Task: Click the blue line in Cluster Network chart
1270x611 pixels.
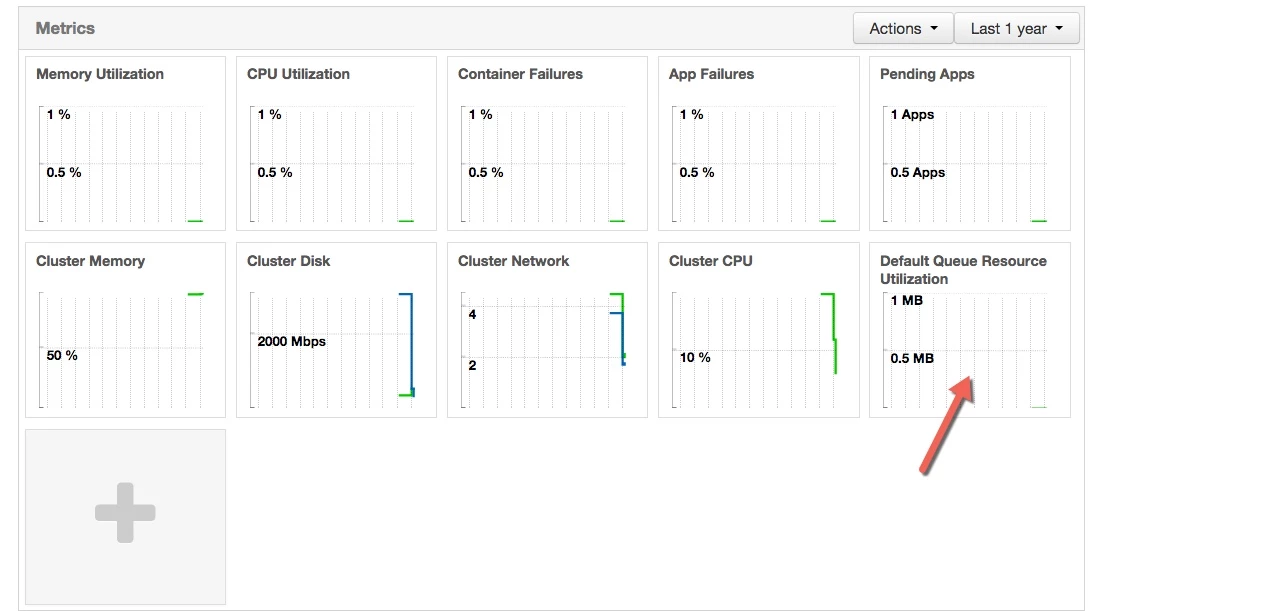Action: pos(622,338)
